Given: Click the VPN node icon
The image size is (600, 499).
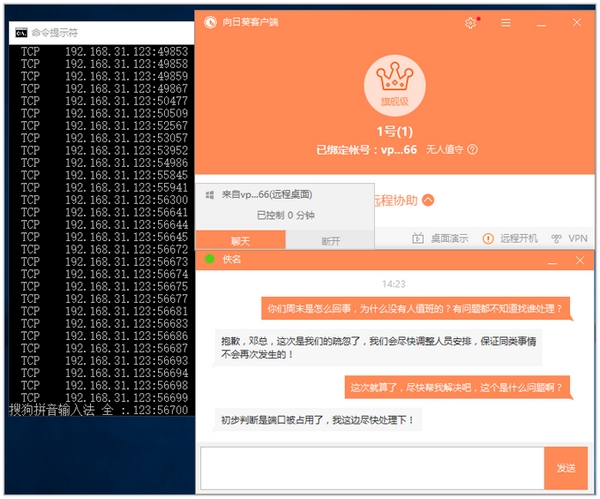Looking at the screenshot, I should tap(556, 239).
